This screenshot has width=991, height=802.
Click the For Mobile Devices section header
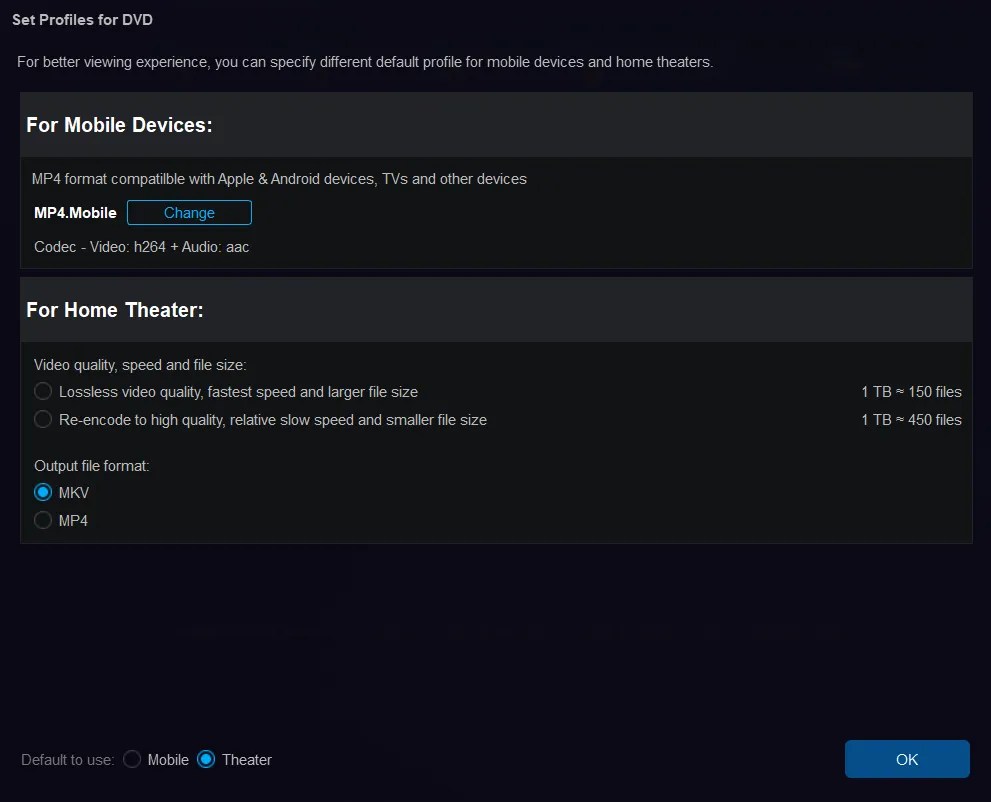tap(119, 124)
